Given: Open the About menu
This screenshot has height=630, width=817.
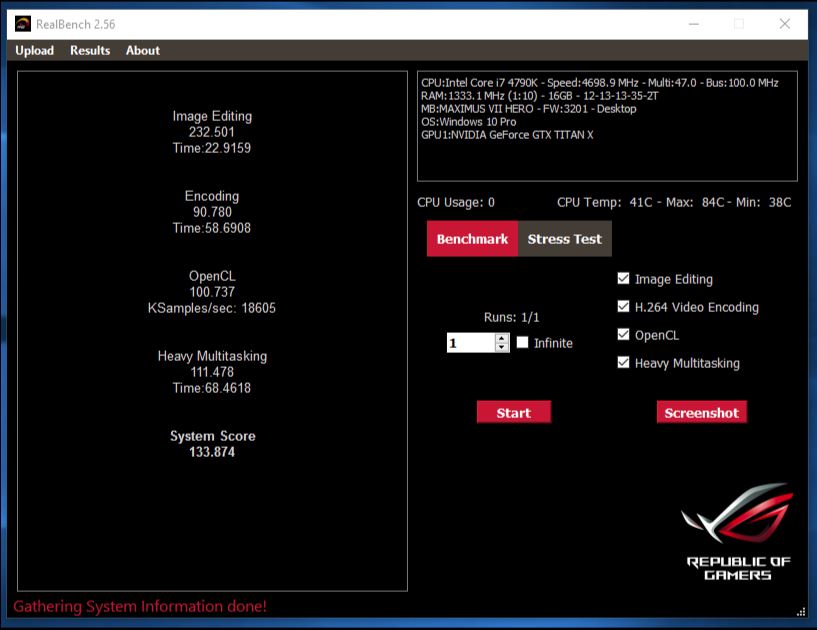Looking at the screenshot, I should [x=143, y=51].
